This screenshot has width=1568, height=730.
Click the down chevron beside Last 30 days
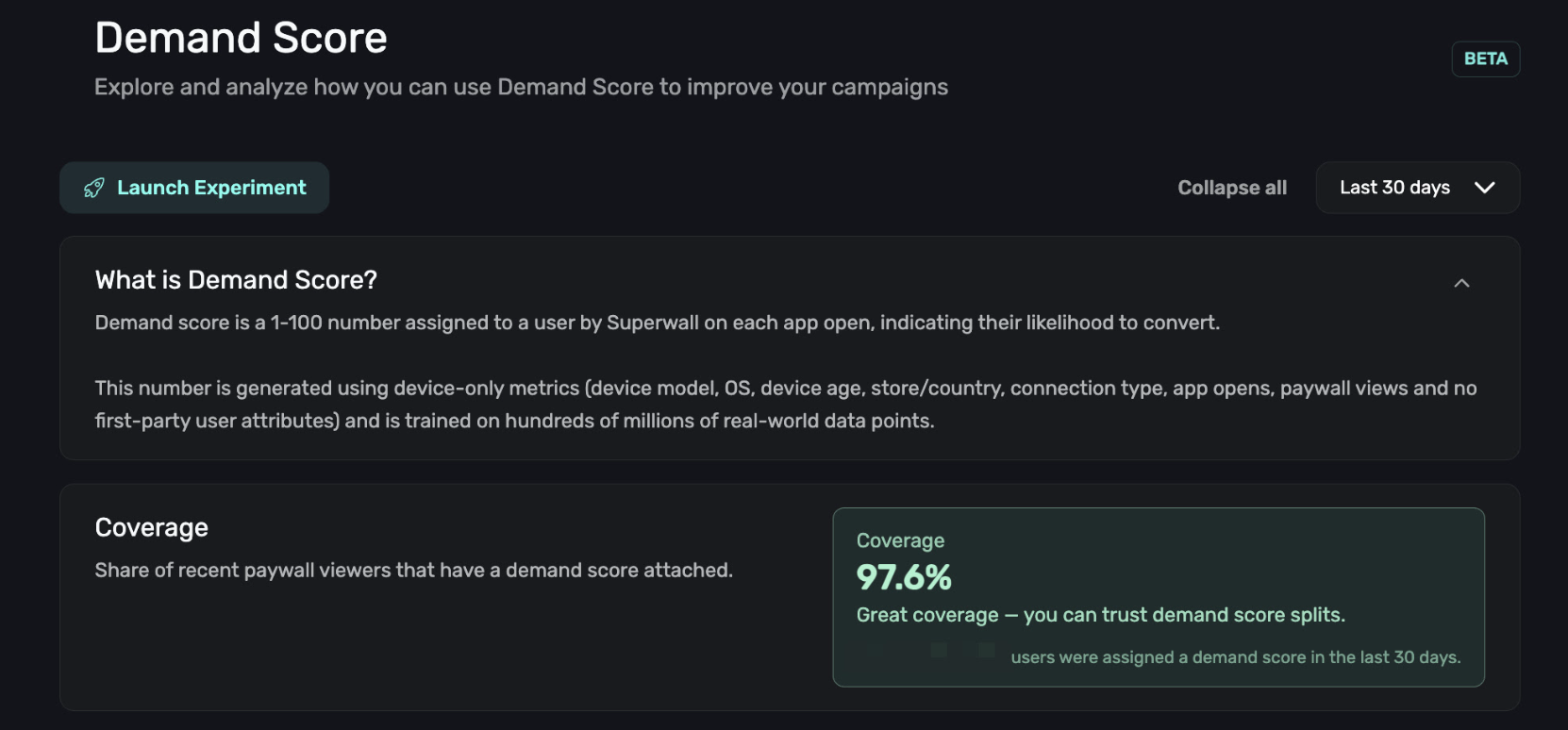pyautogui.click(x=1484, y=188)
